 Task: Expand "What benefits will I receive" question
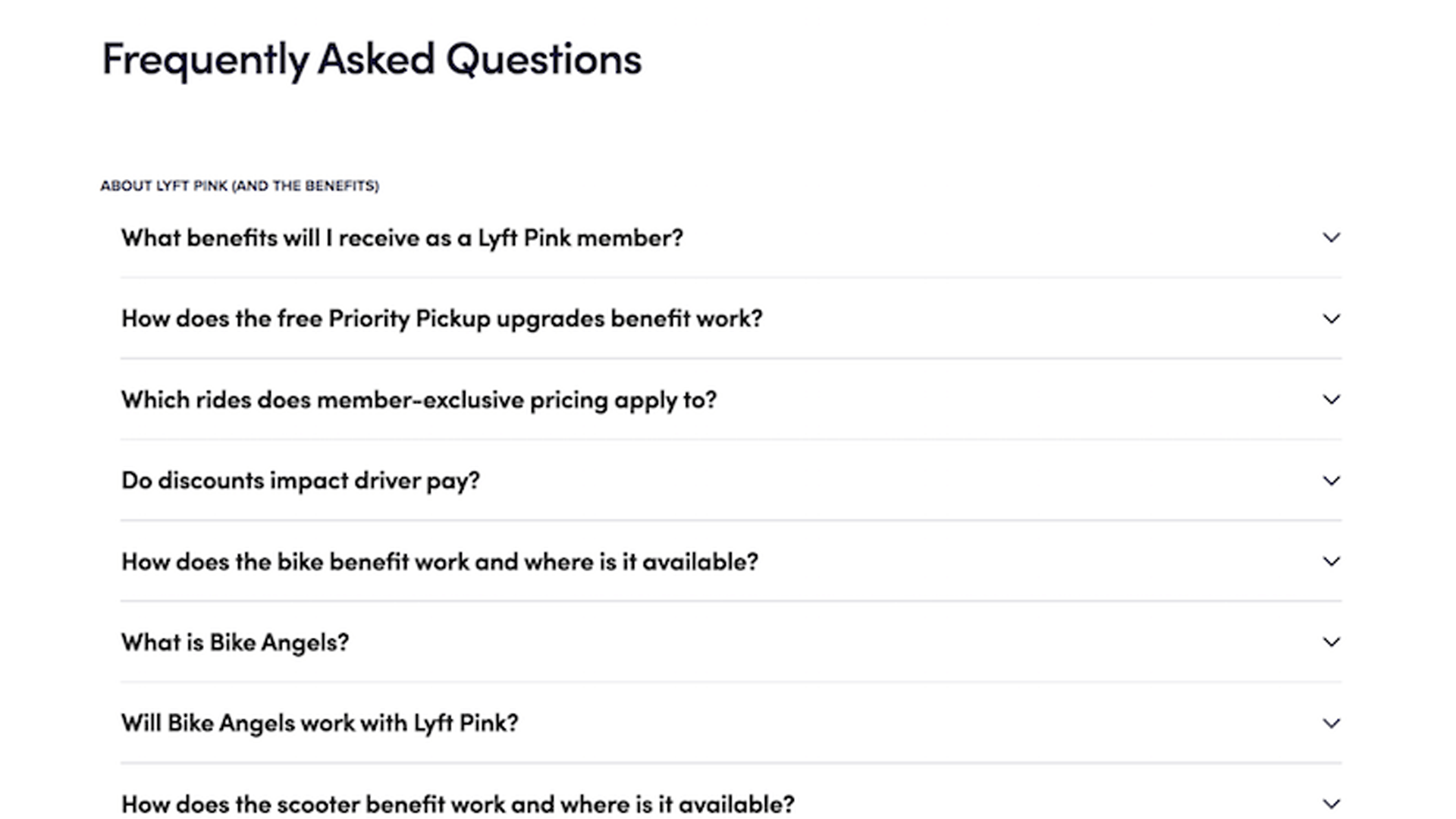click(x=402, y=238)
